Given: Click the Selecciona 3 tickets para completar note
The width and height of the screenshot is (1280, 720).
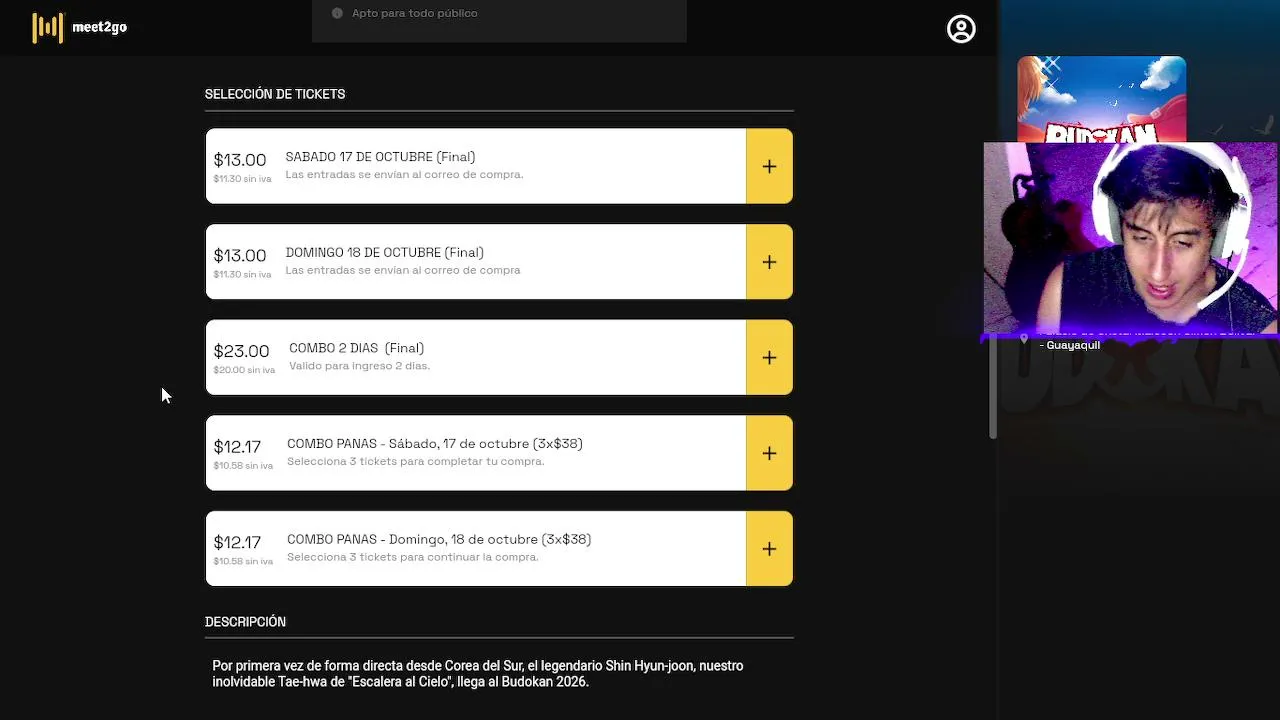Looking at the screenshot, I should [416, 462].
